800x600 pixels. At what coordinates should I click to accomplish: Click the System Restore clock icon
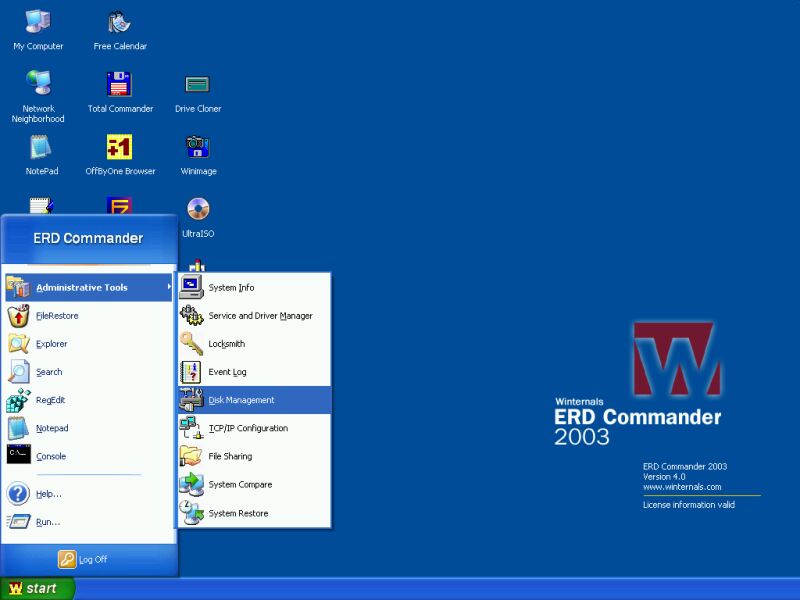click(x=191, y=513)
